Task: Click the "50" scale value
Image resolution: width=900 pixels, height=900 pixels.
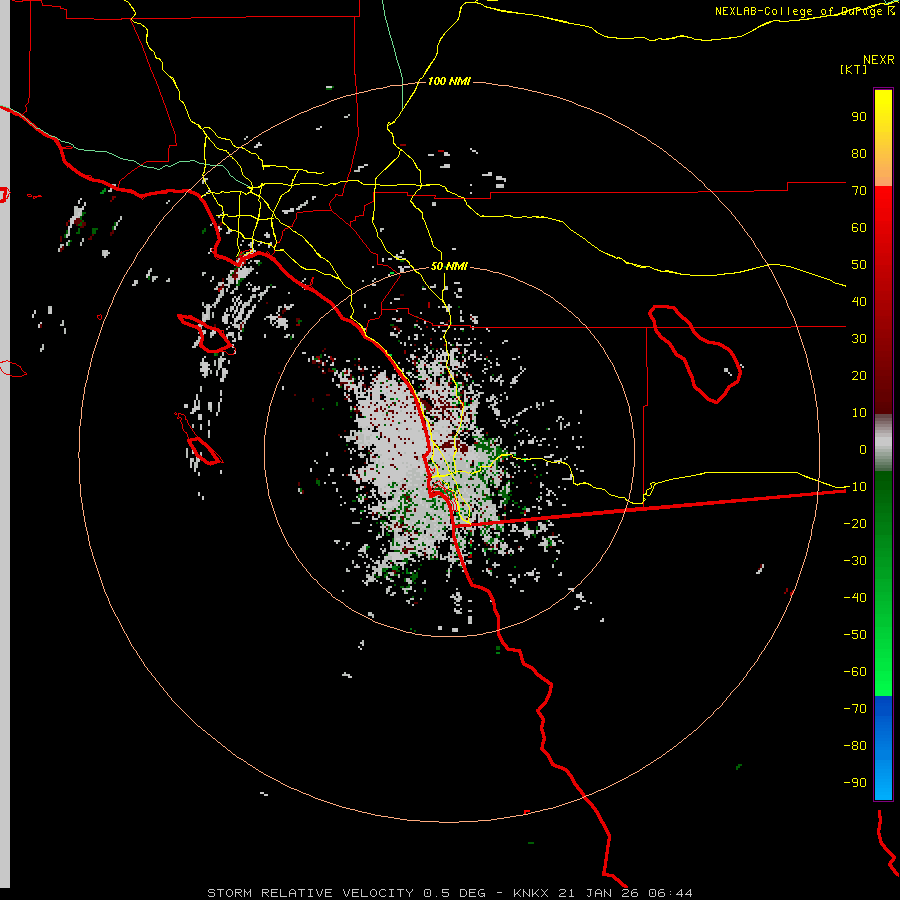Action: click(x=859, y=265)
